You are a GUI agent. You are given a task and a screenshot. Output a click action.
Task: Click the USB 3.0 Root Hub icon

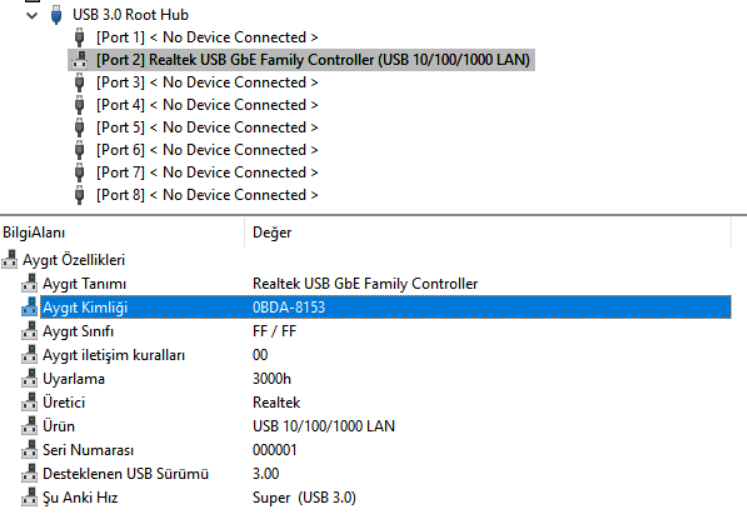(58, 16)
